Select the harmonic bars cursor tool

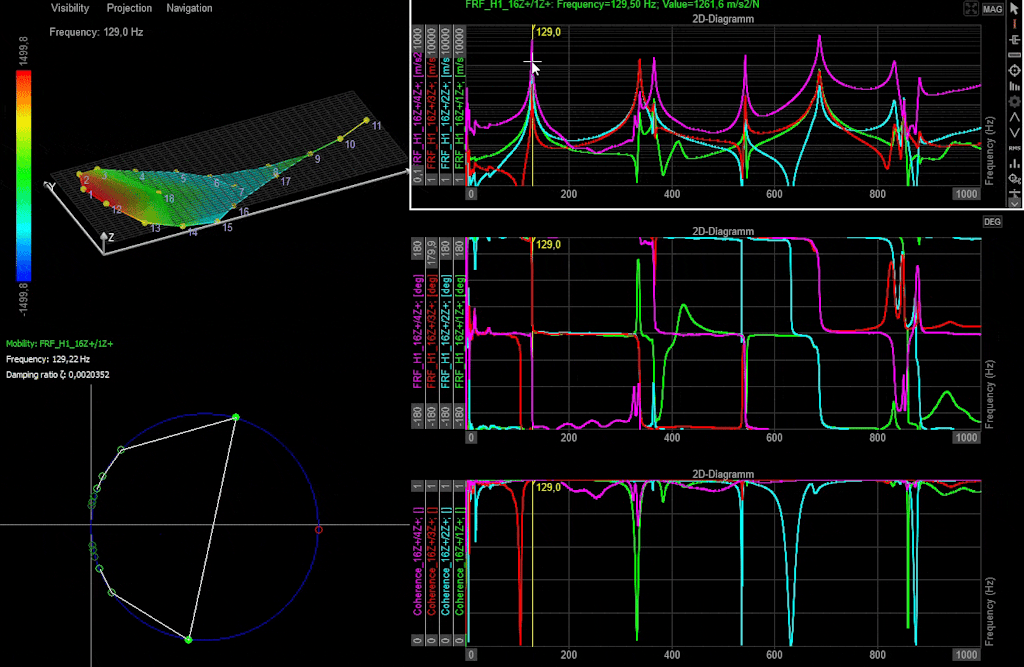[x=1014, y=86]
